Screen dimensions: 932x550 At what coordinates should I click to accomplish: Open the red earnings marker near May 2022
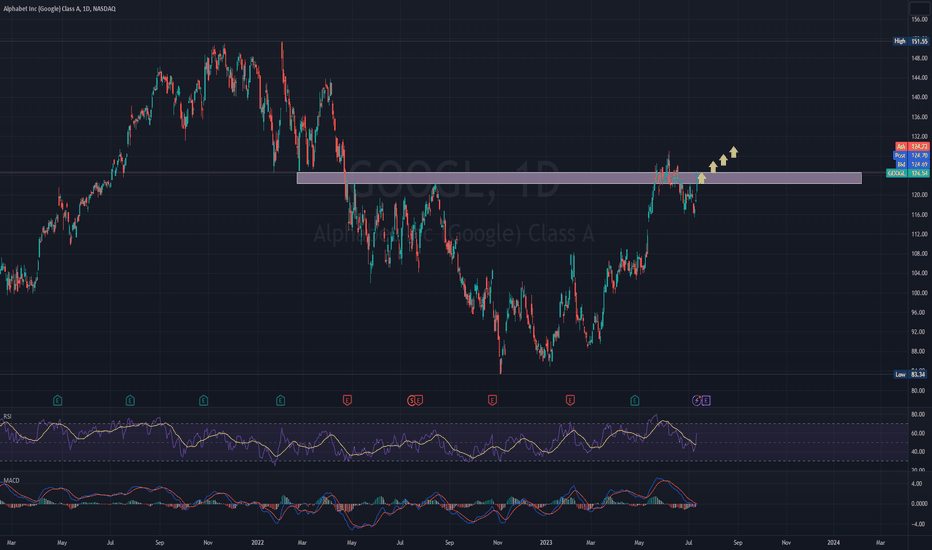click(x=348, y=401)
